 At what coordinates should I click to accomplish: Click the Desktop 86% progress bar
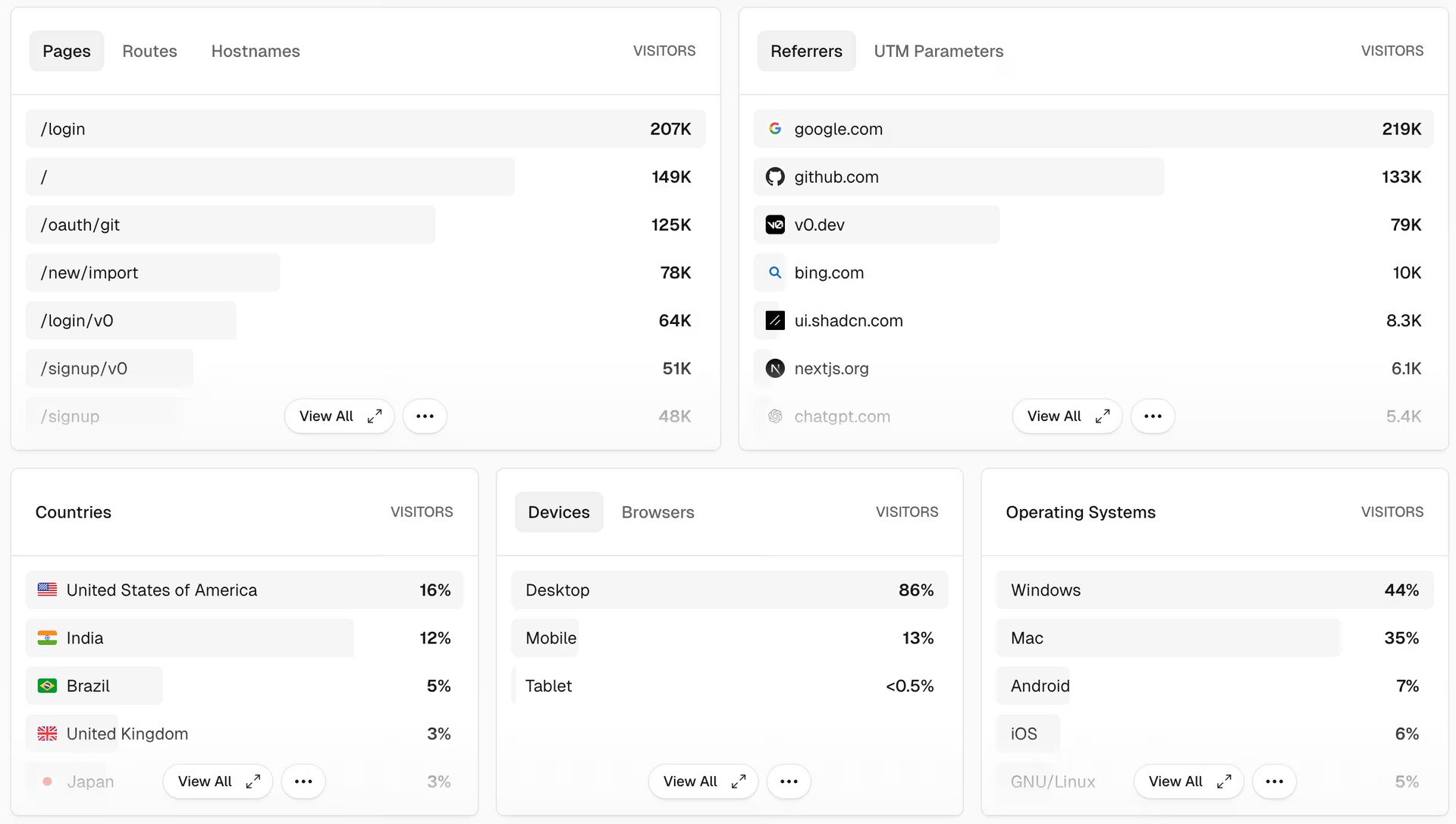[728, 590]
